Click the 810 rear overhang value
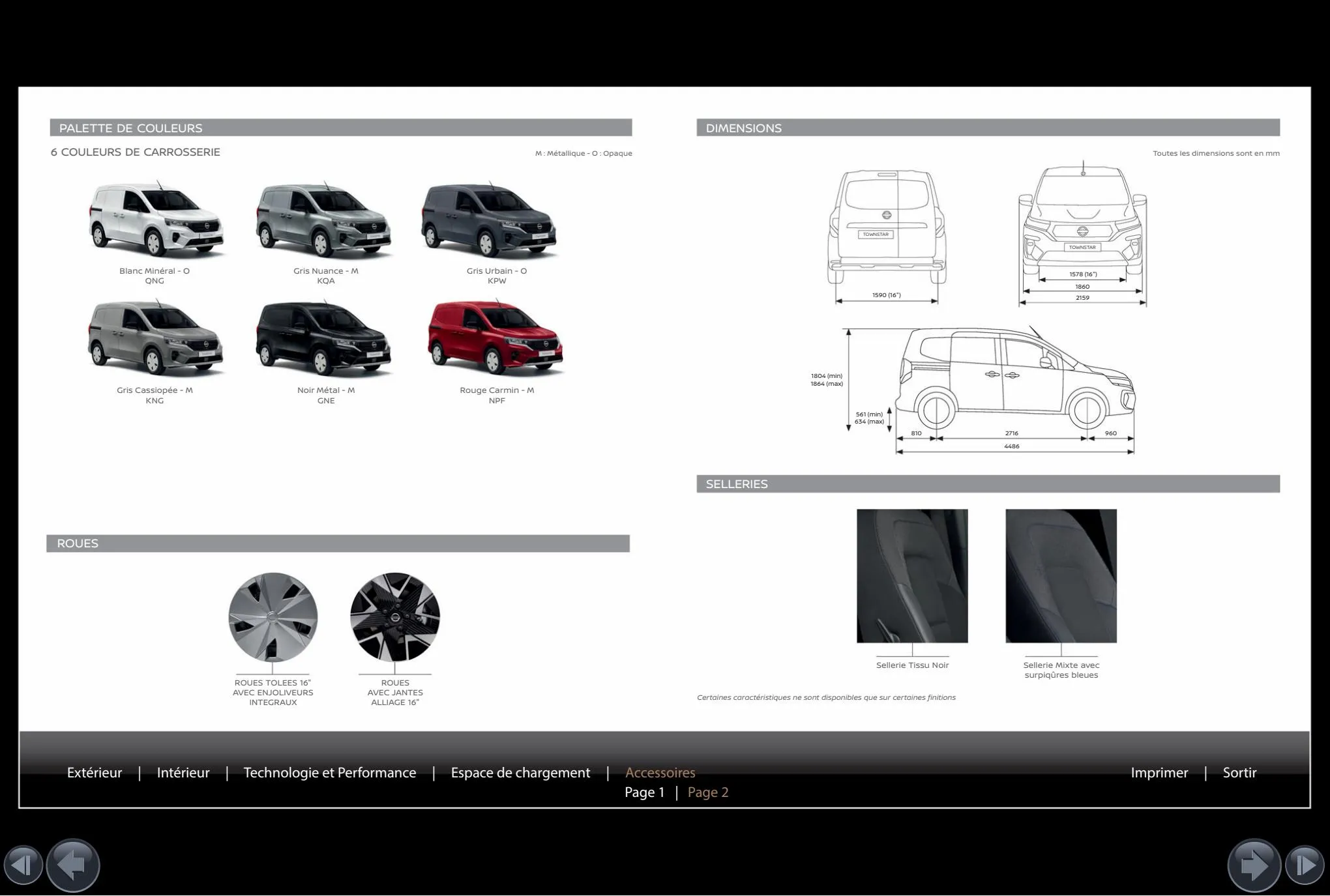This screenshot has height=896, width=1330. (916, 433)
